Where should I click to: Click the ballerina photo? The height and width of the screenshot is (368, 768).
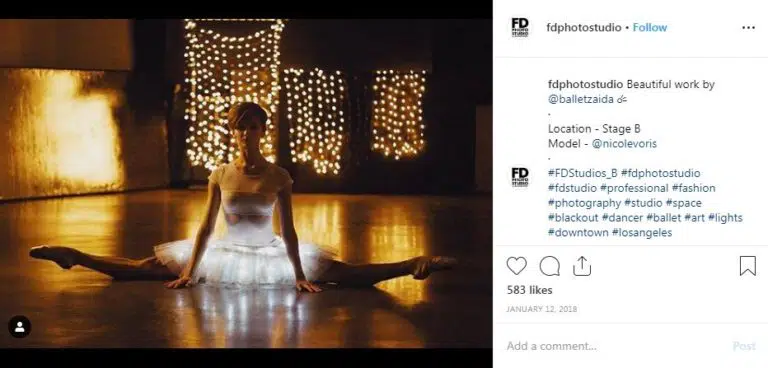[246, 184]
